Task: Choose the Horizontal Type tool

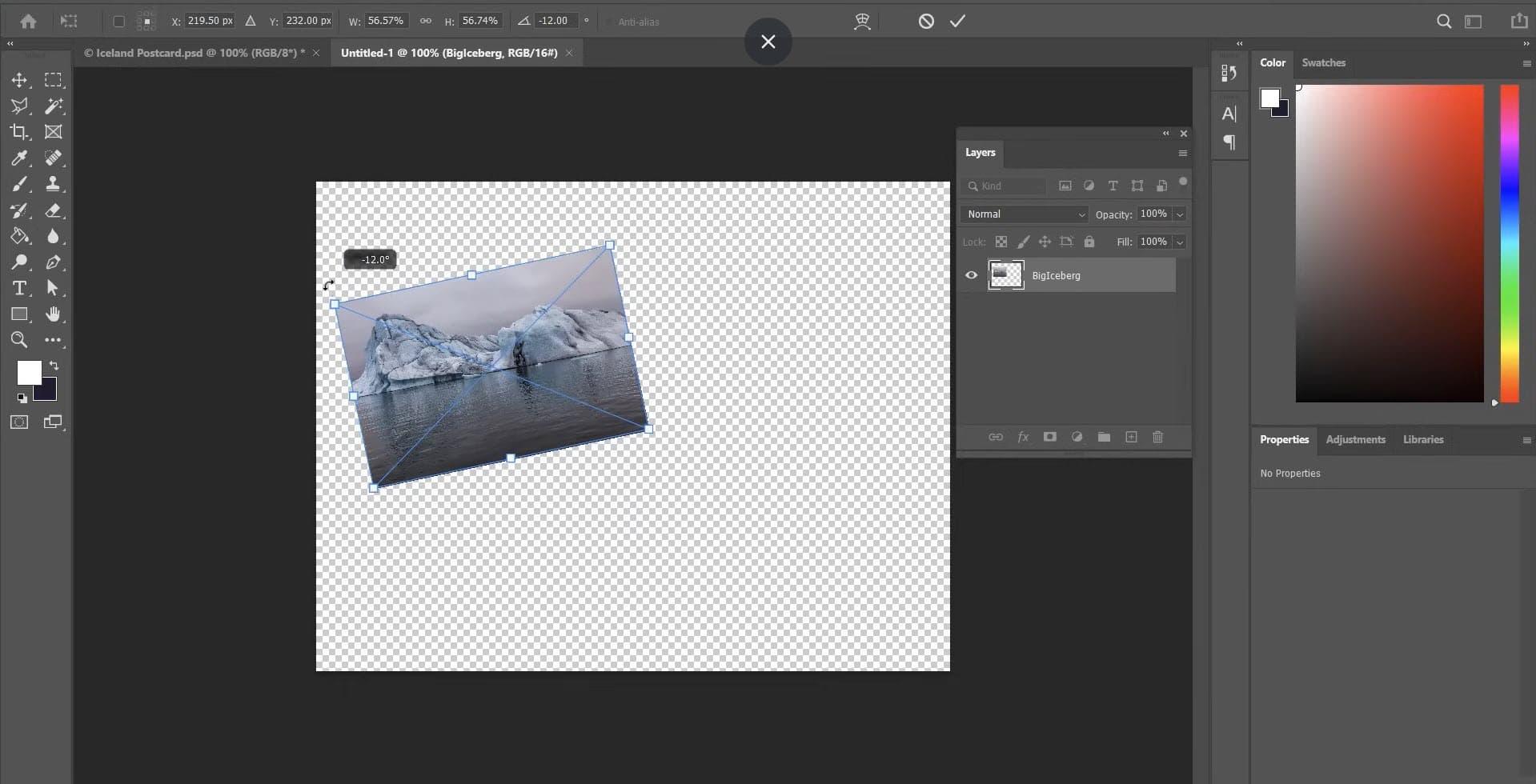Action: click(19, 288)
